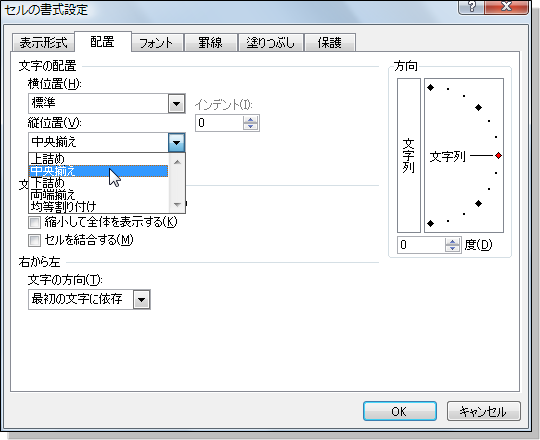The height and width of the screenshot is (440, 540).
Task: Open the 横位置 dropdown
Action: pyautogui.click(x=176, y=103)
